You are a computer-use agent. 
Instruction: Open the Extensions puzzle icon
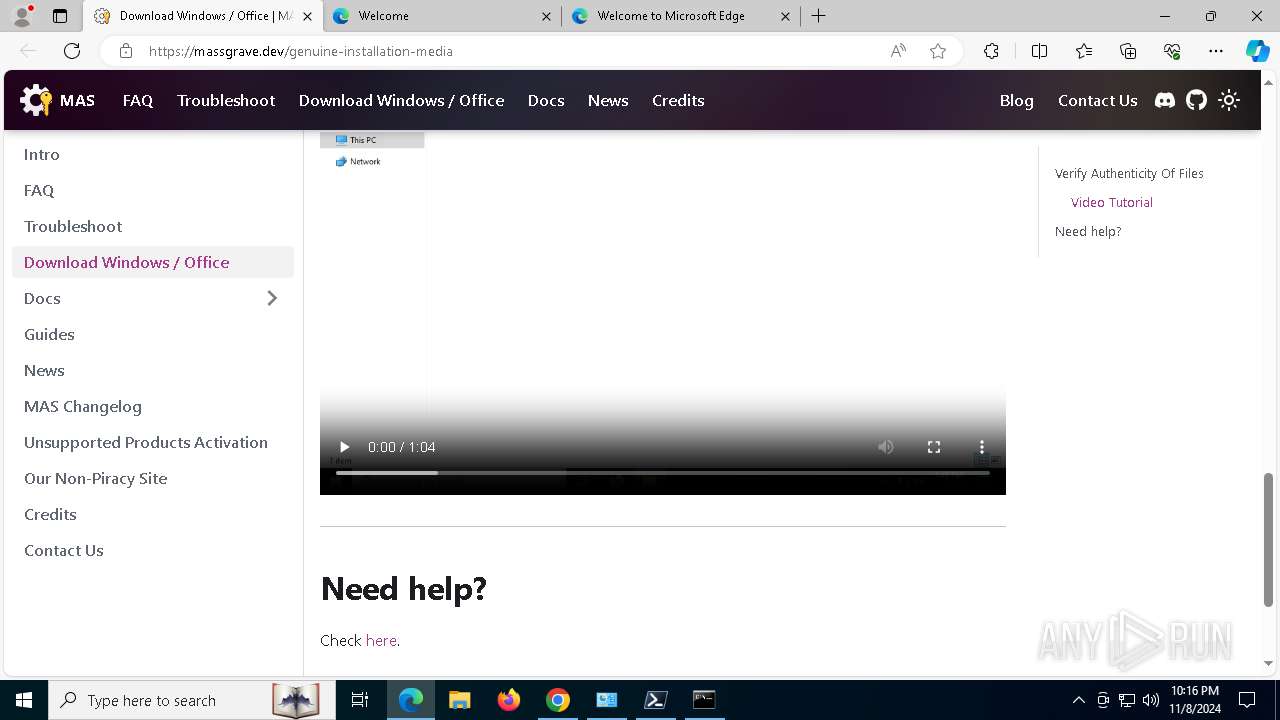[x=991, y=51]
